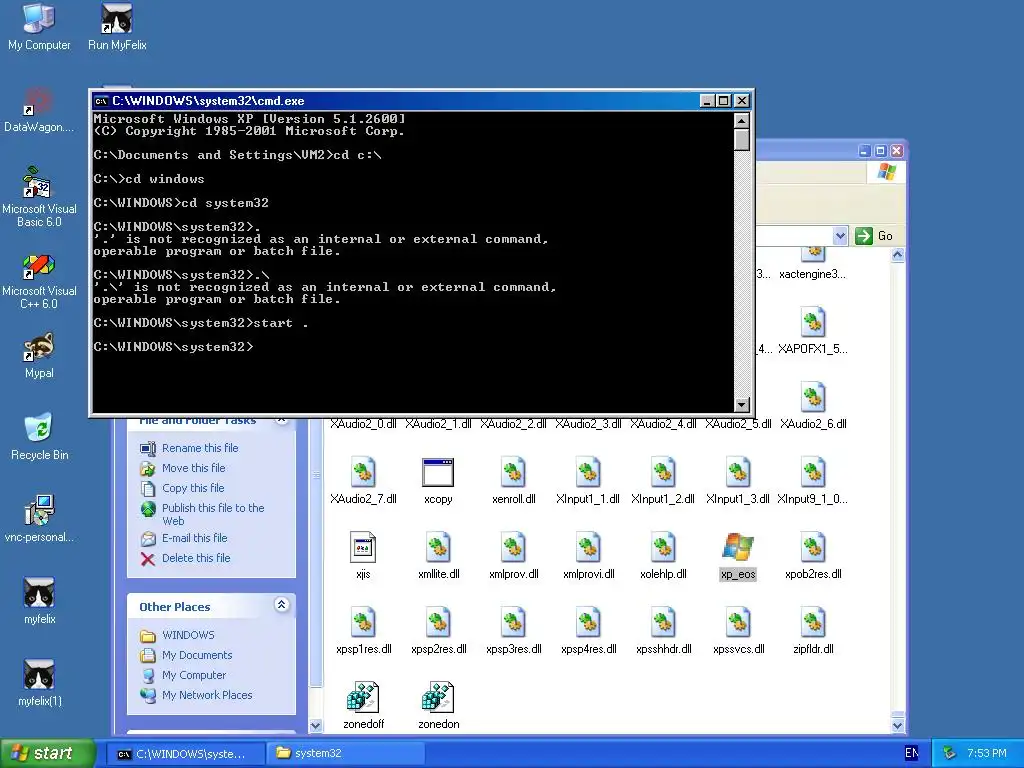The width and height of the screenshot is (1024, 768).
Task: Click cmd window scrollbar down arrow
Action: click(x=741, y=405)
